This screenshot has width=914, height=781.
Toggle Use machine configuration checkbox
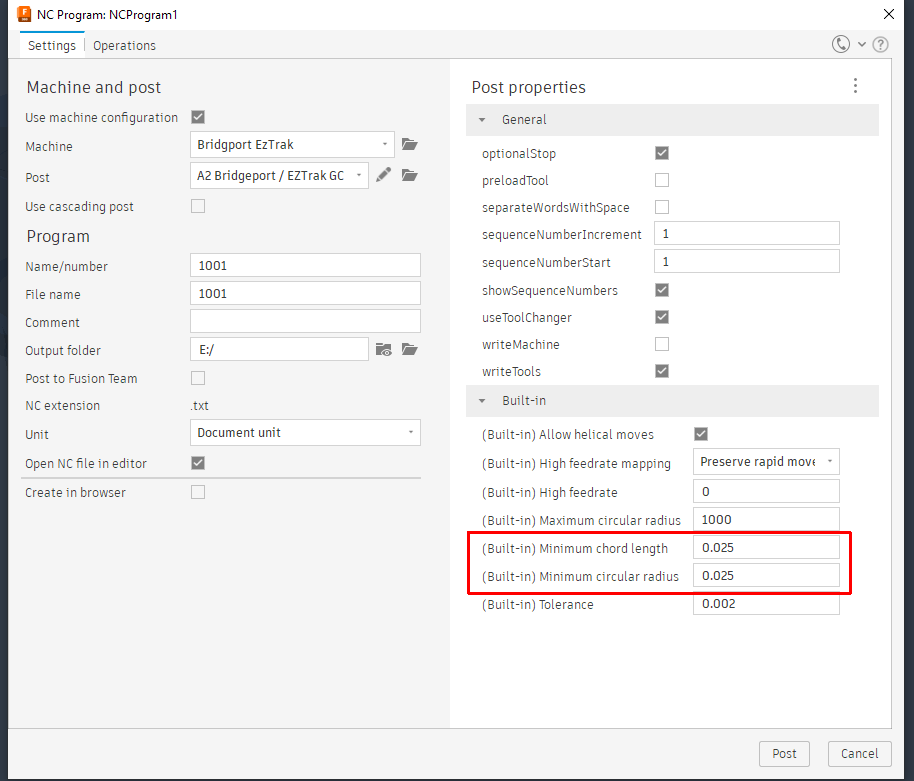click(x=198, y=117)
